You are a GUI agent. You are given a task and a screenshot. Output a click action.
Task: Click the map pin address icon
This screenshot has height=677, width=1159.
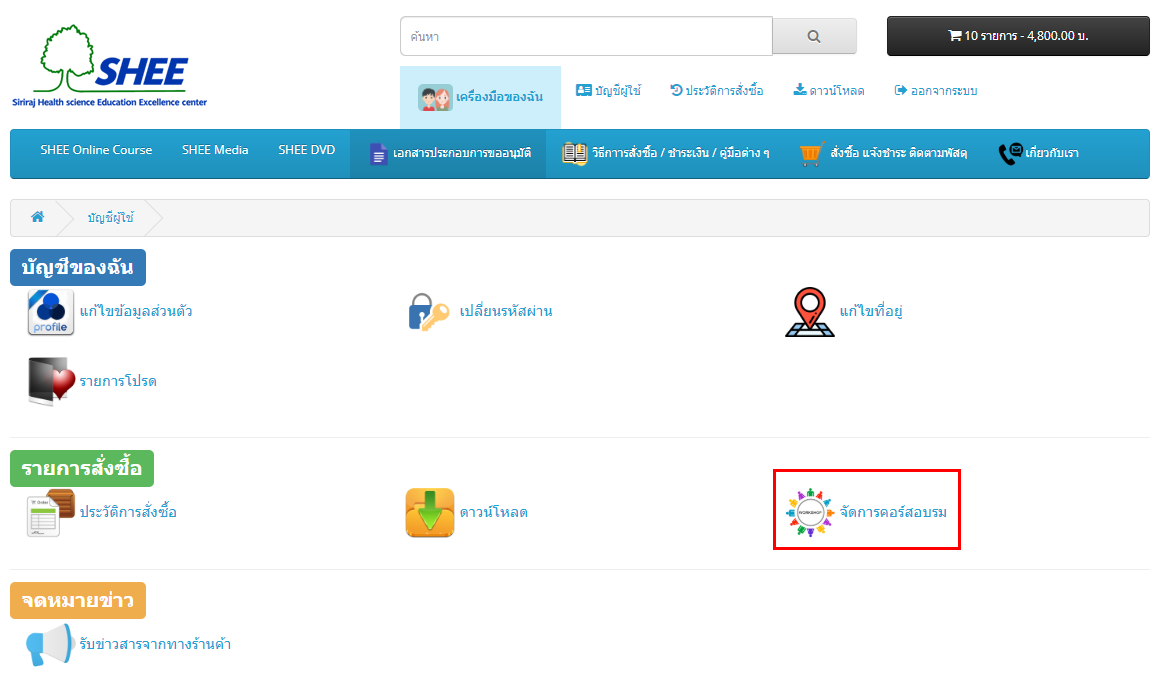click(x=809, y=312)
